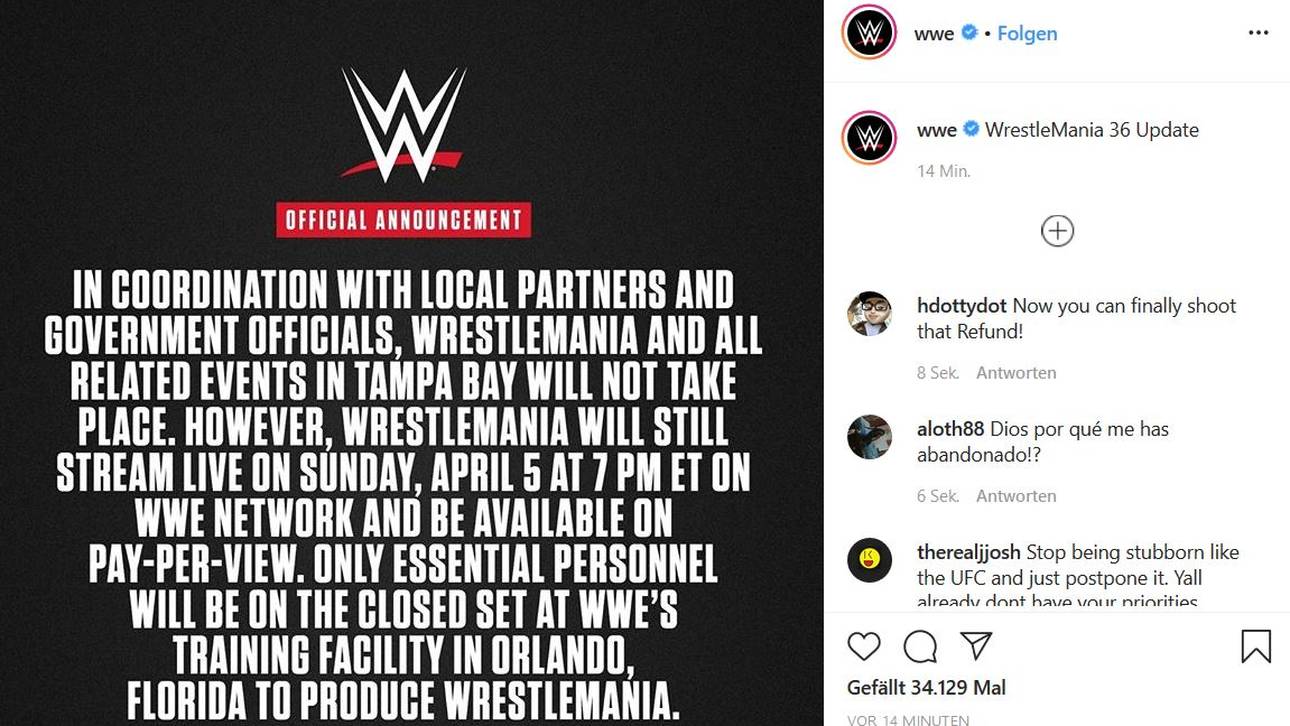This screenshot has width=1290, height=726.
Task: Click the verified badge next to wwe
Action: click(x=968, y=33)
